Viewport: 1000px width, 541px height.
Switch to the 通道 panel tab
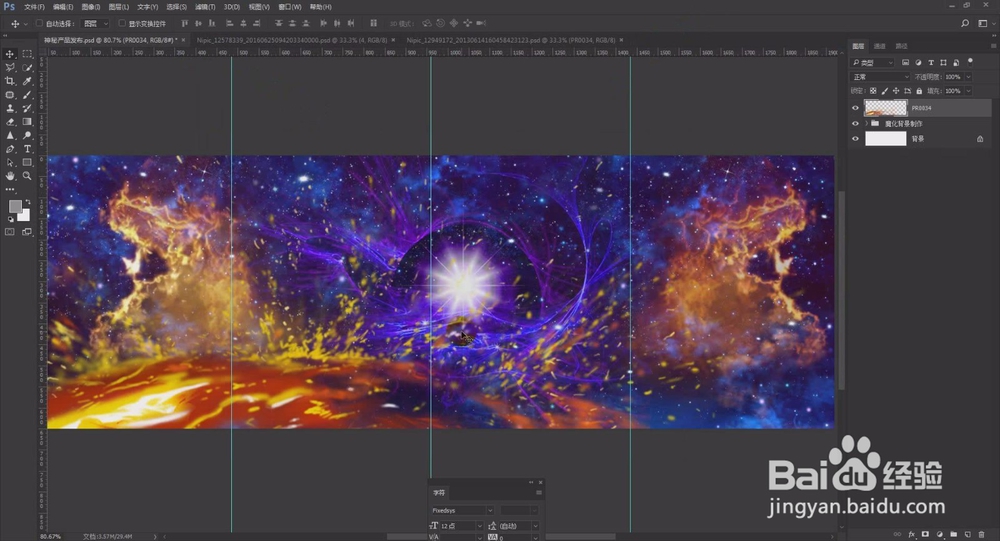879,46
